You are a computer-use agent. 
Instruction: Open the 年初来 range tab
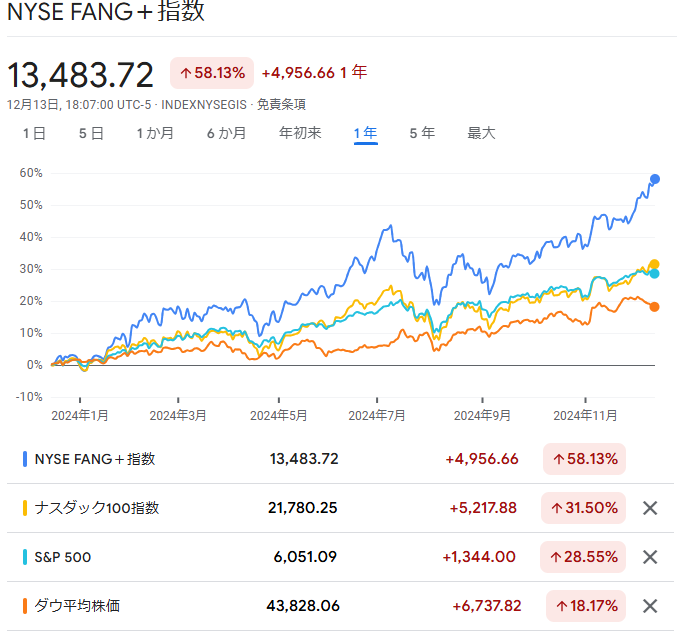(300, 133)
